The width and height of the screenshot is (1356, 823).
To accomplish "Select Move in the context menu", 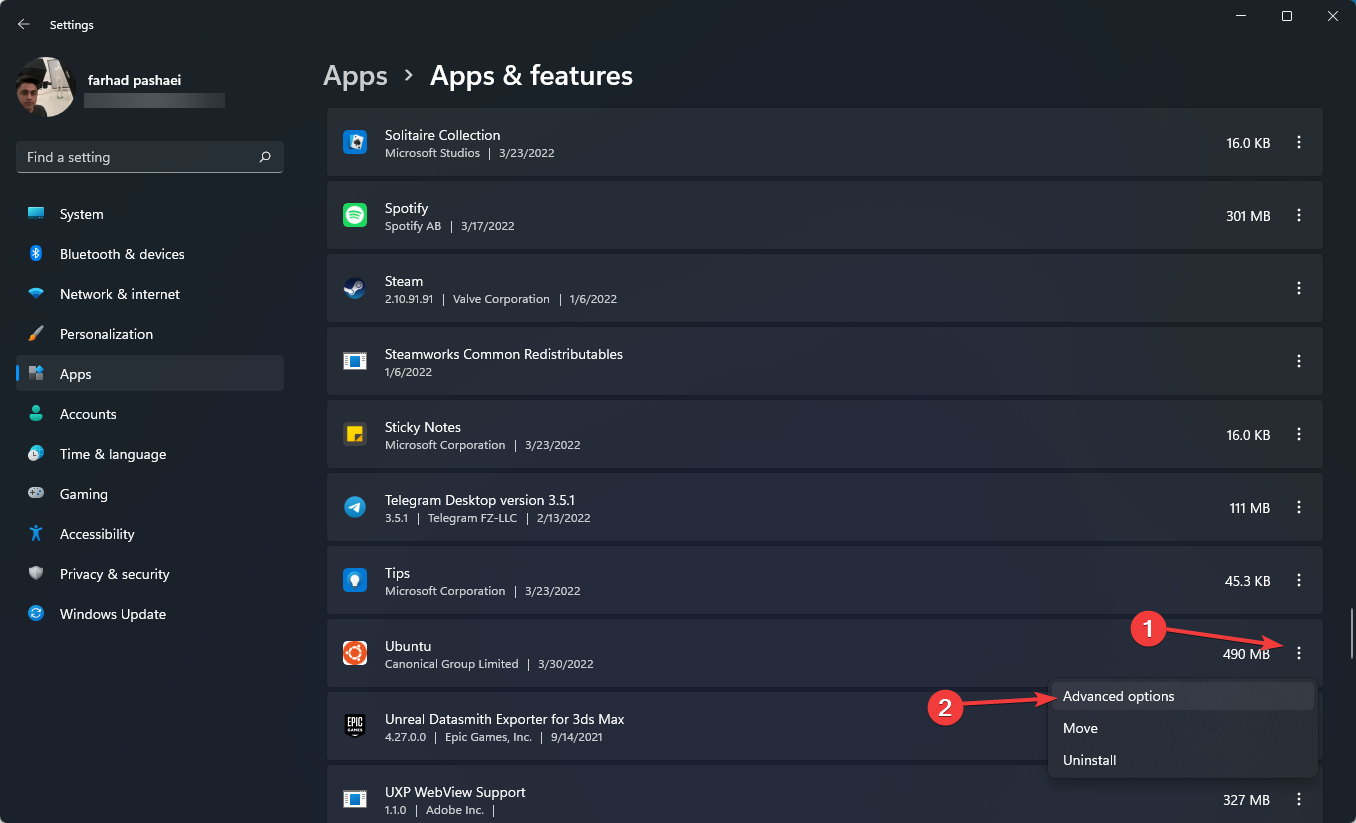I will point(1080,728).
